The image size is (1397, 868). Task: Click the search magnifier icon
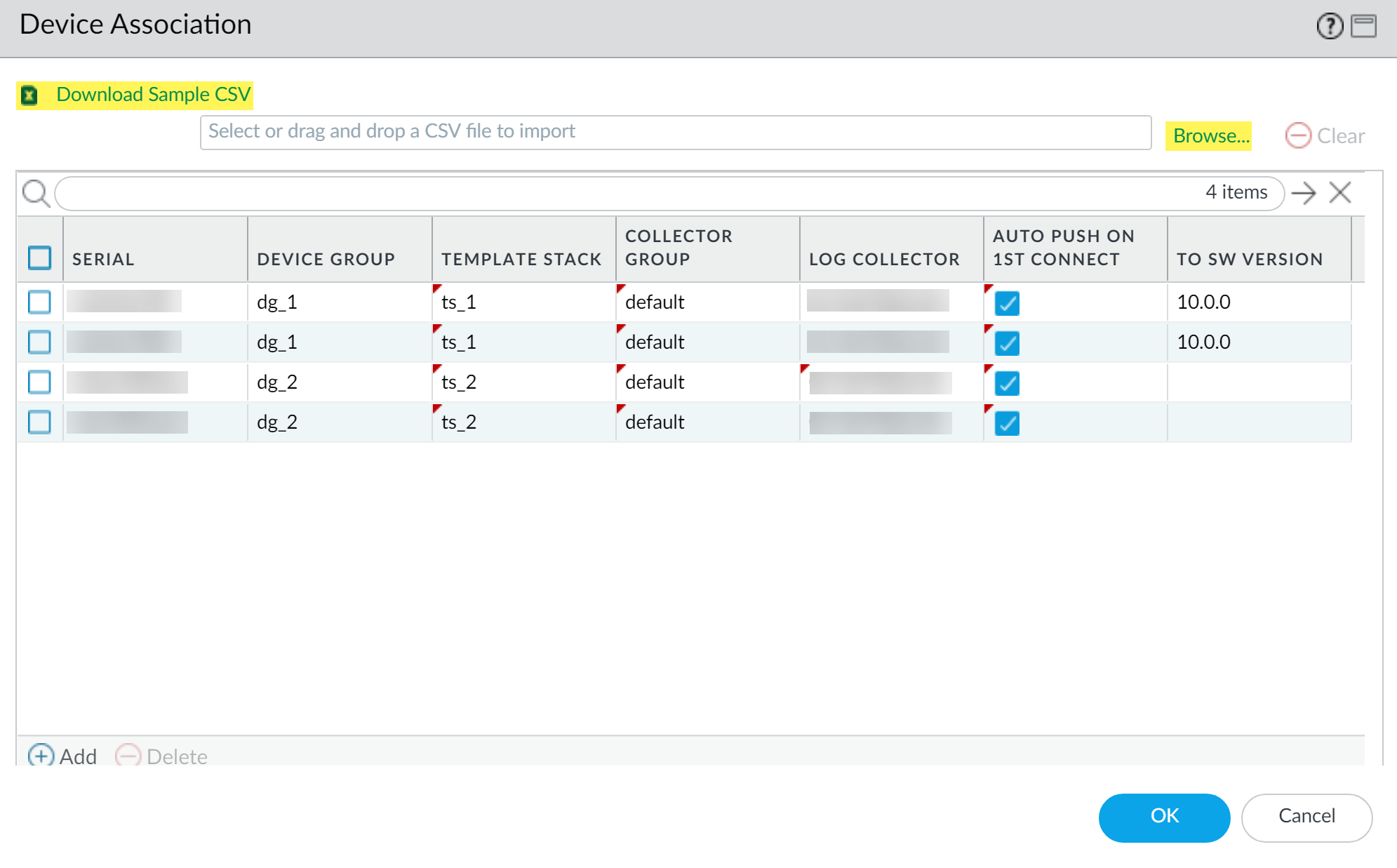tap(35, 193)
